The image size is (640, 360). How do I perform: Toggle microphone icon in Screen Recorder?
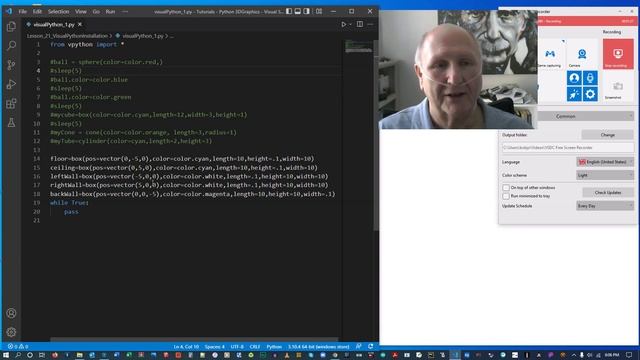[590, 78]
